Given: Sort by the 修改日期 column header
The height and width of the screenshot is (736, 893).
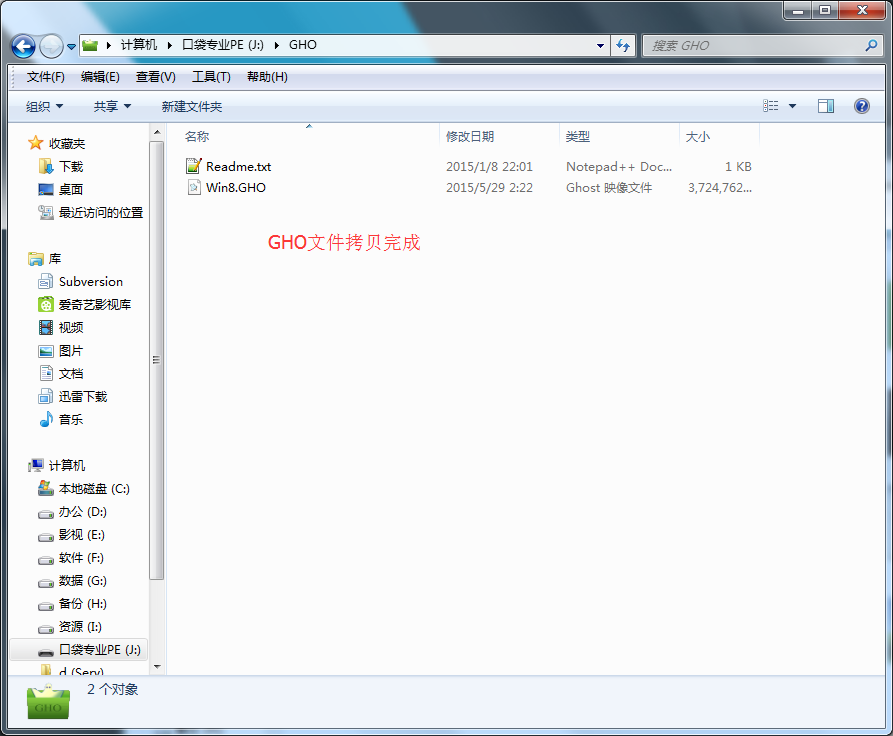Looking at the screenshot, I should click(470, 137).
